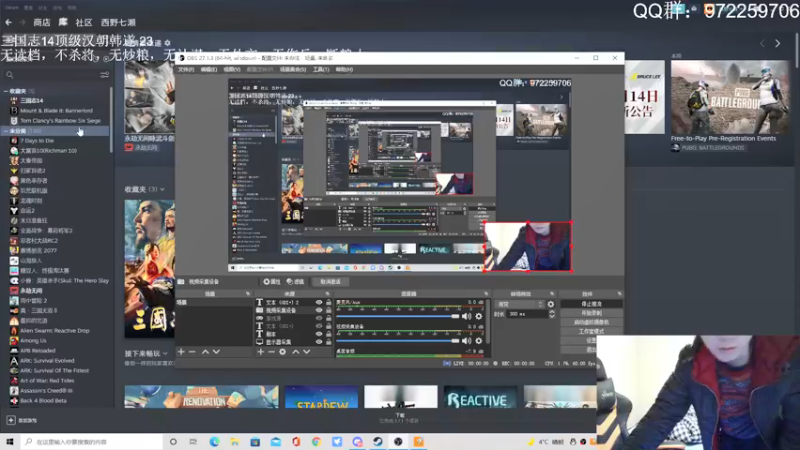Screen dimensions: 800x450
Task: Open the Stardew Valley game tile
Action: (x=321, y=396)
